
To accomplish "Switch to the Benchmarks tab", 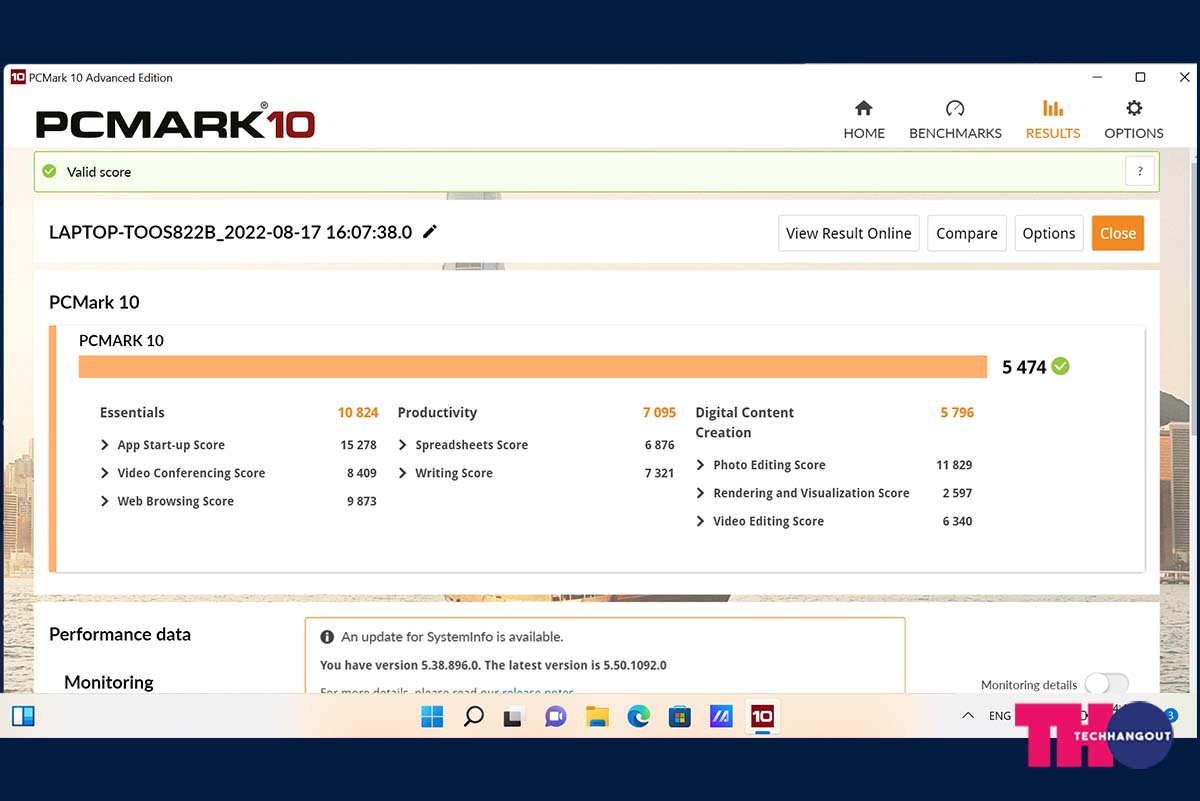I will [955, 120].
